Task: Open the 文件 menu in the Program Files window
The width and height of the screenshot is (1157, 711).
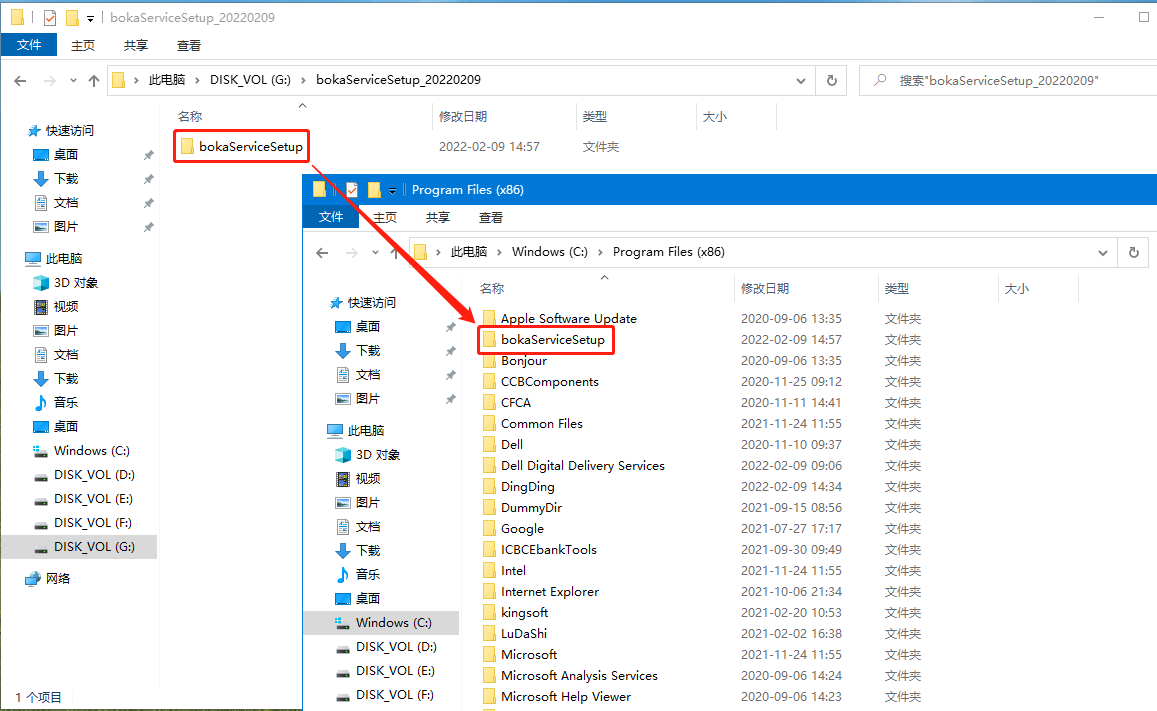Action: 331,217
